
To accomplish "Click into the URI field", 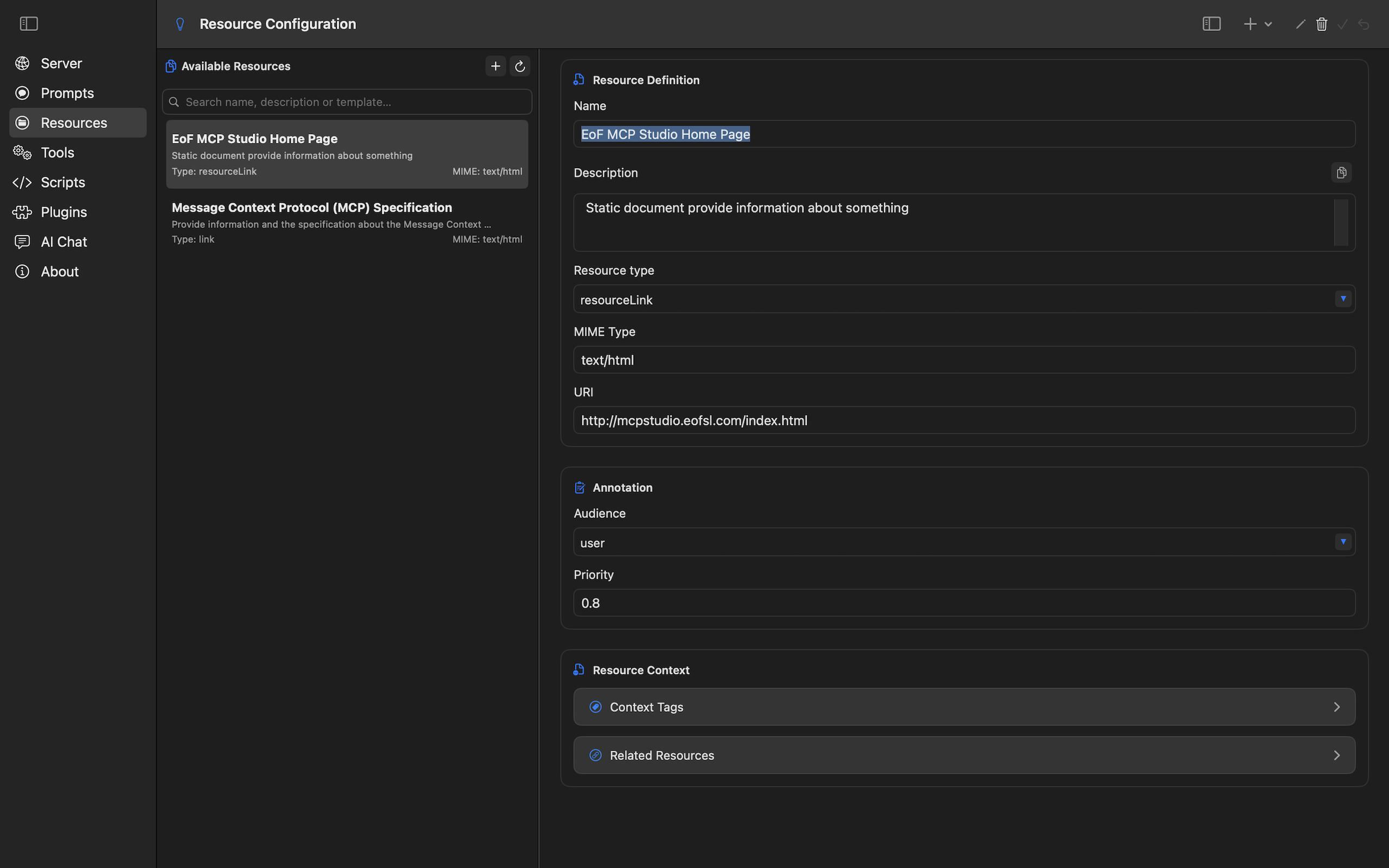I will click(964, 421).
